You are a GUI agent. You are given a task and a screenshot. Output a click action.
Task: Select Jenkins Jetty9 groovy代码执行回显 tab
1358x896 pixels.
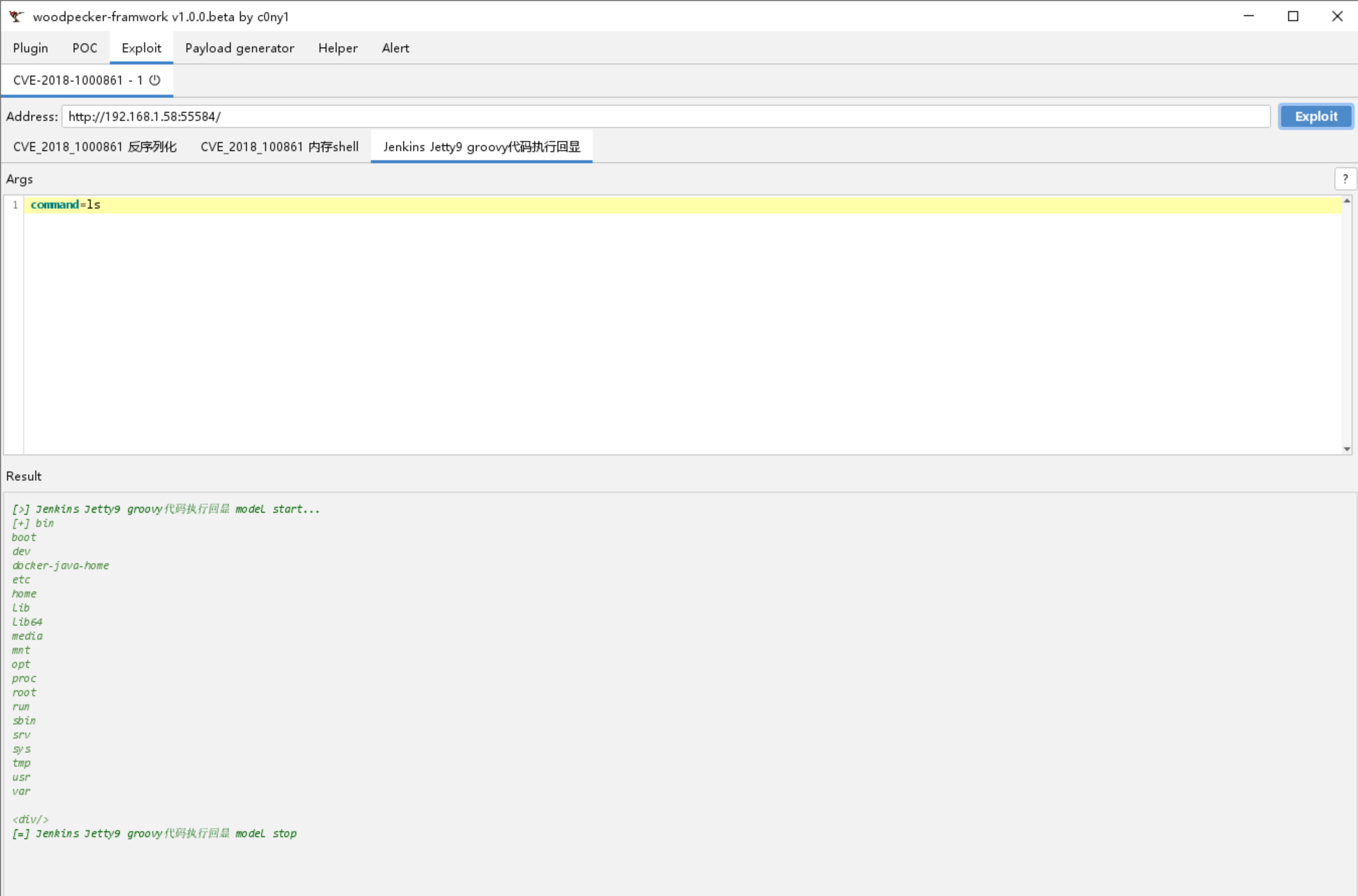point(481,146)
